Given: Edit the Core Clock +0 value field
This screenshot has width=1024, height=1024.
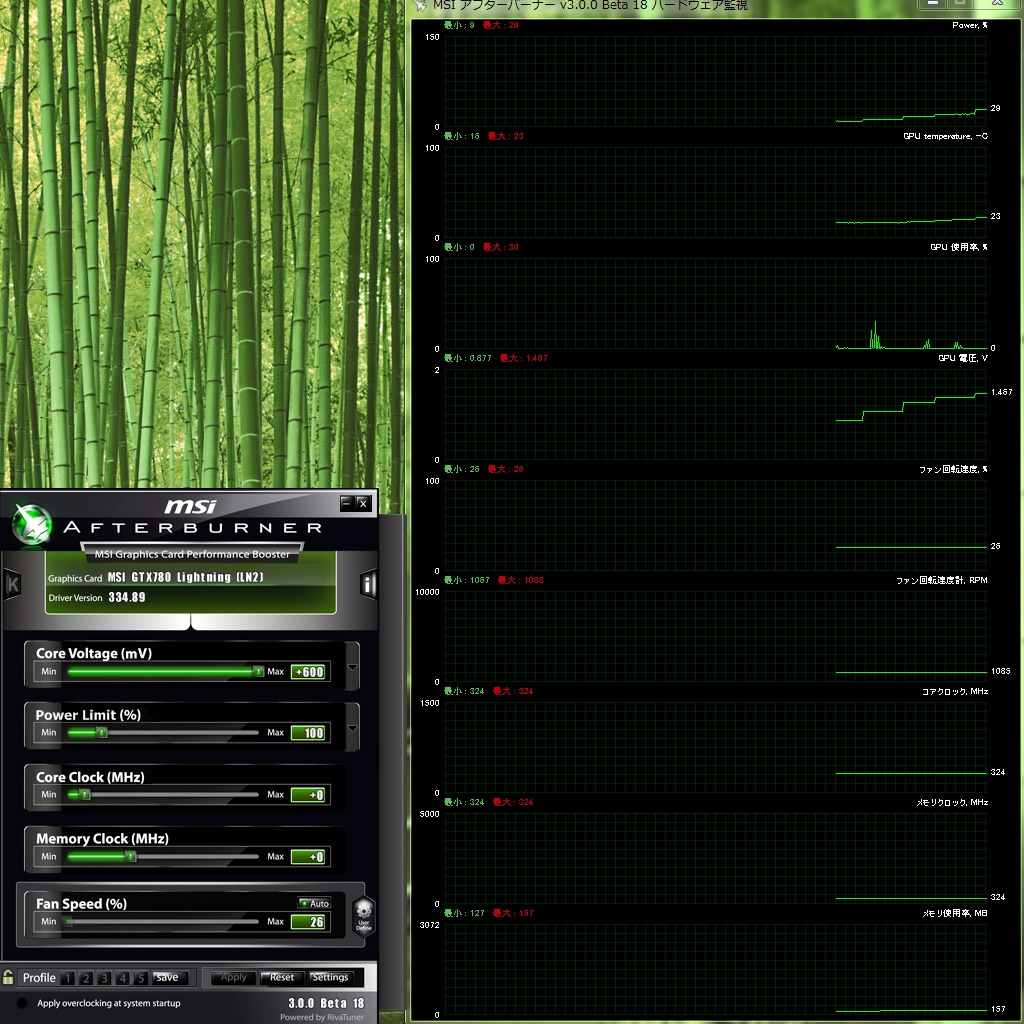Looking at the screenshot, I should (x=308, y=795).
